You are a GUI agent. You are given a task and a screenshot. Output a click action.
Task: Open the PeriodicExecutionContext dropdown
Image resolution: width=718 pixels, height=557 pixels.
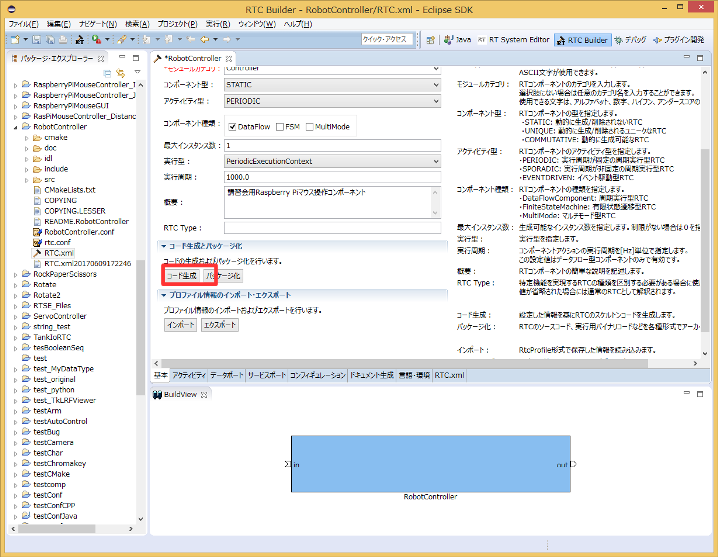(x=331, y=160)
